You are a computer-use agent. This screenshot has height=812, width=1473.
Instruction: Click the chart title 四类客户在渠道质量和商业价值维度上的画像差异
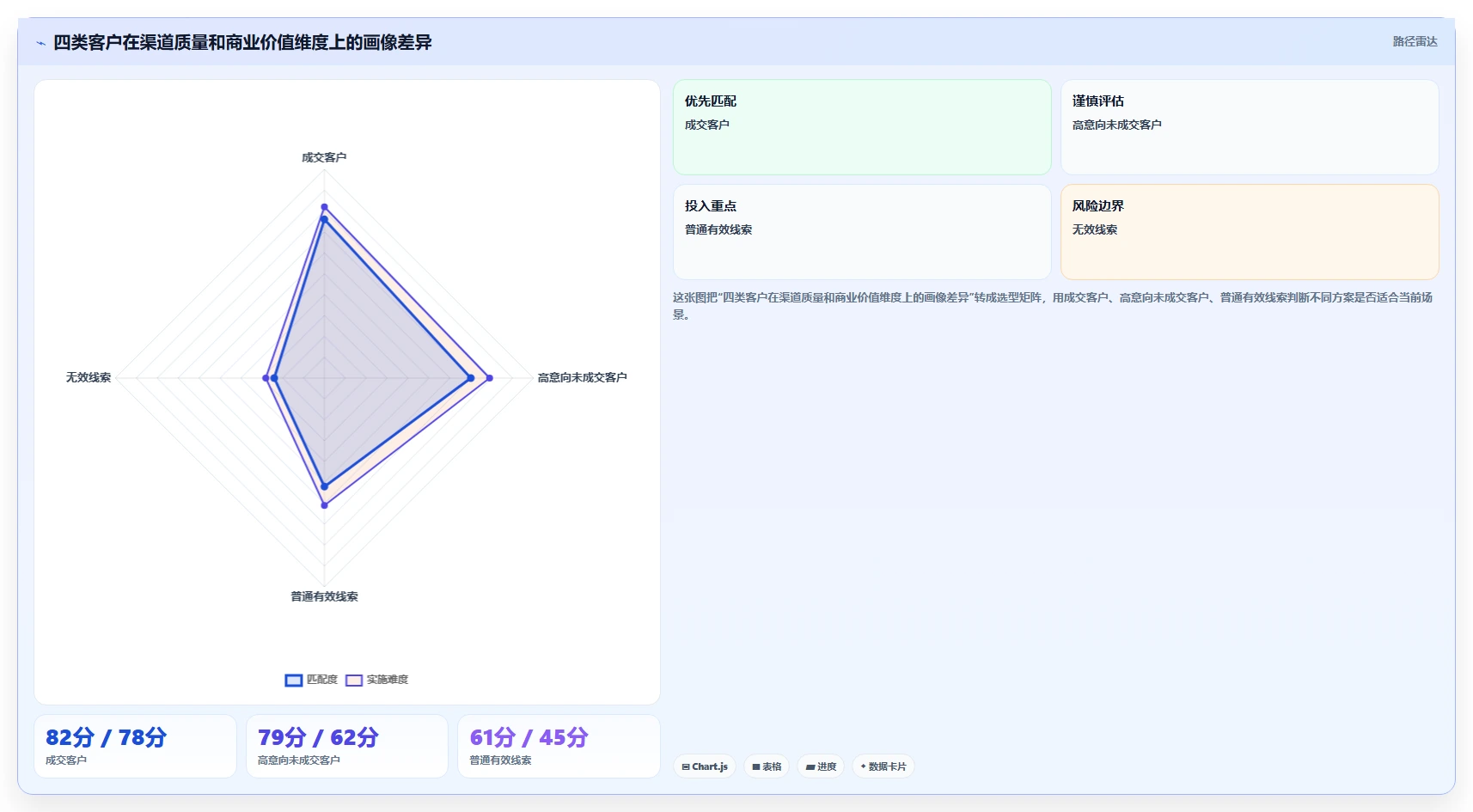242,42
